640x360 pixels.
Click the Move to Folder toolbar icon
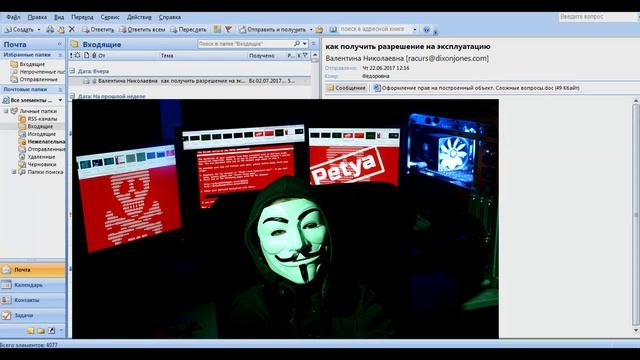coord(61,29)
